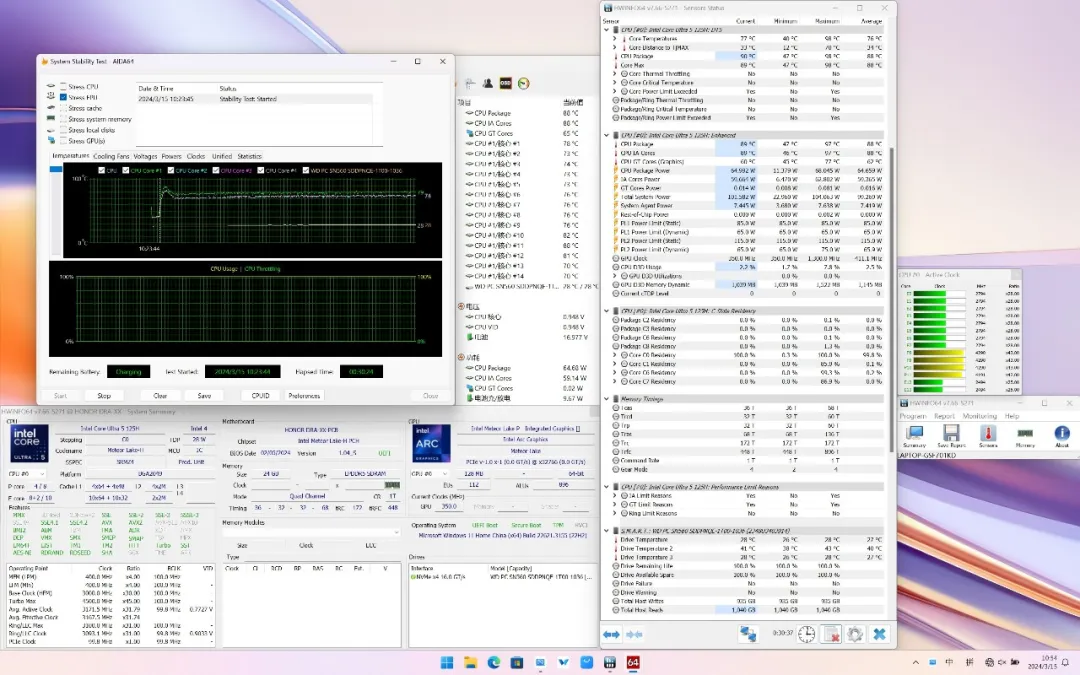Enable the Stress CPU checkbox
This screenshot has width=1080, height=675.
(x=64, y=88)
